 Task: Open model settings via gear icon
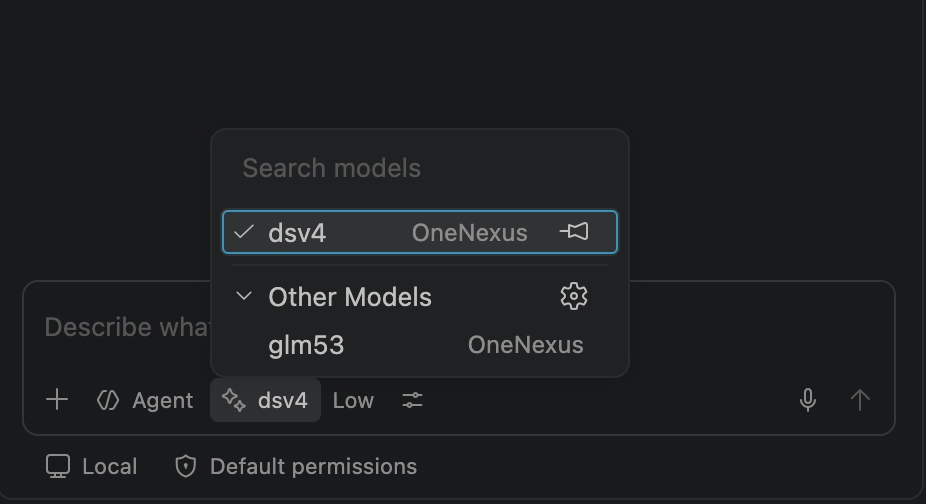coord(573,296)
